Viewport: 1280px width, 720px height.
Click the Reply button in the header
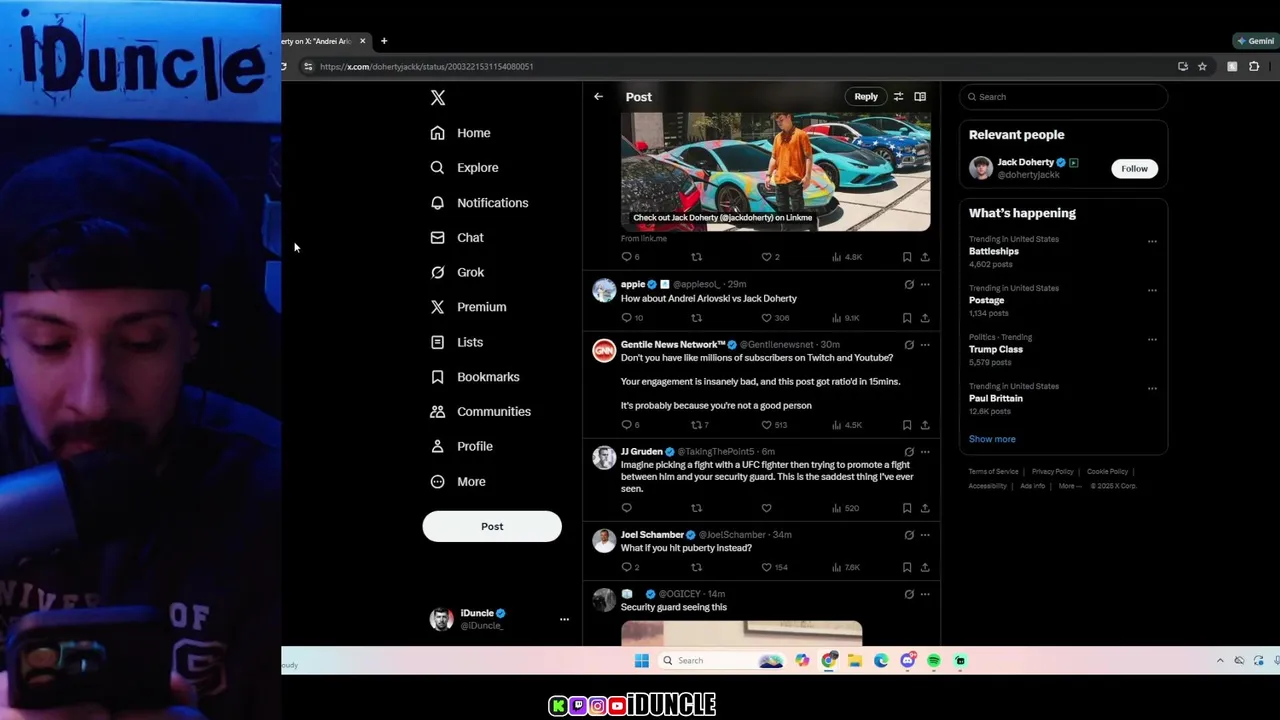click(x=866, y=97)
